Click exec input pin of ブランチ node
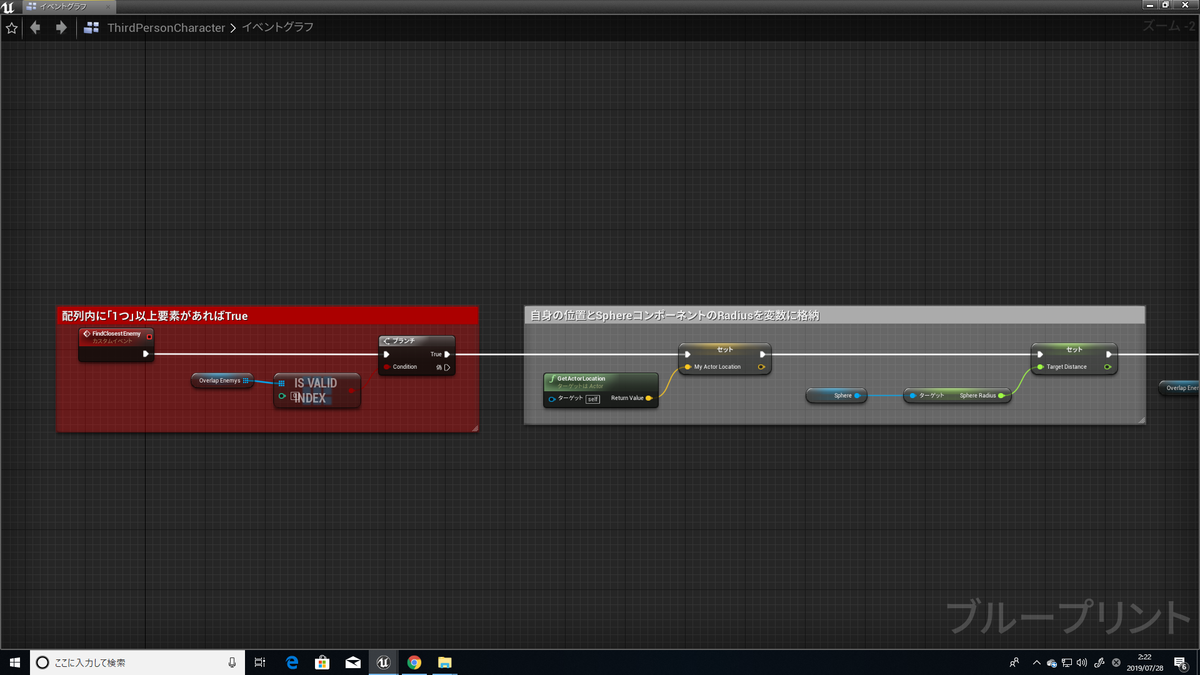This screenshot has height=675, width=1200. [x=387, y=354]
